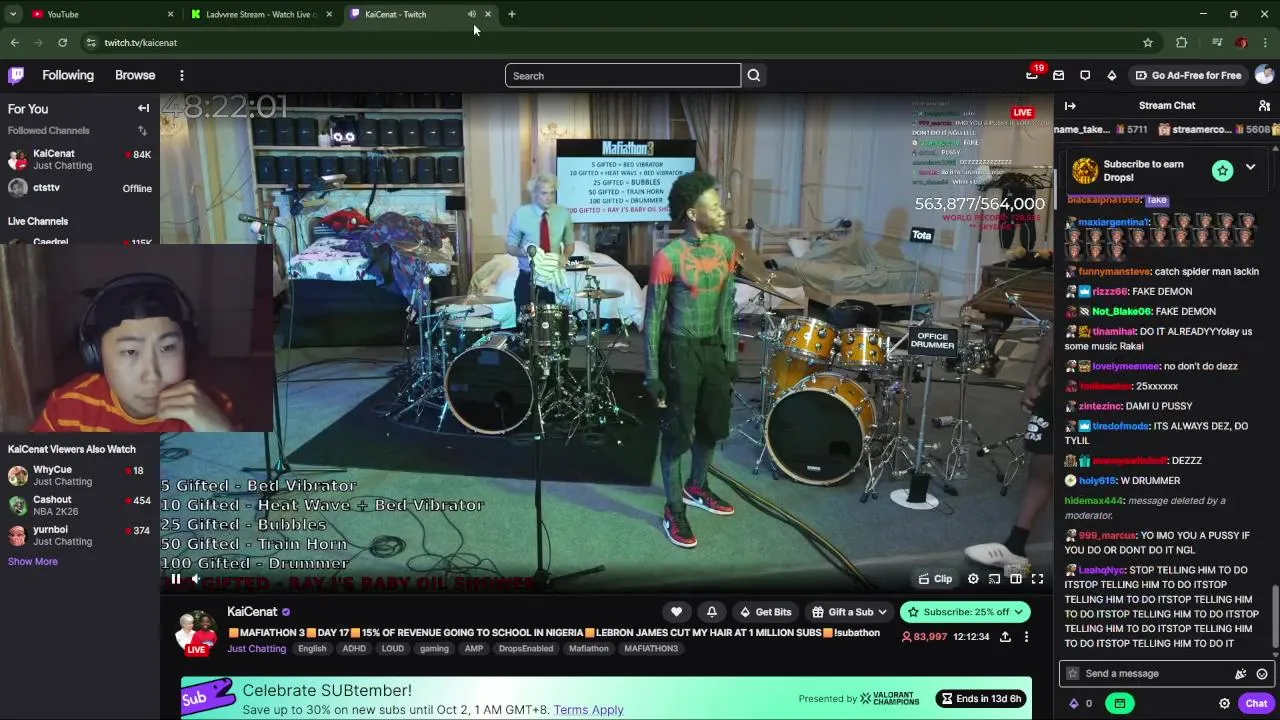Open the green channel points chest
The width and height of the screenshot is (1280, 720).
[x=1120, y=703]
